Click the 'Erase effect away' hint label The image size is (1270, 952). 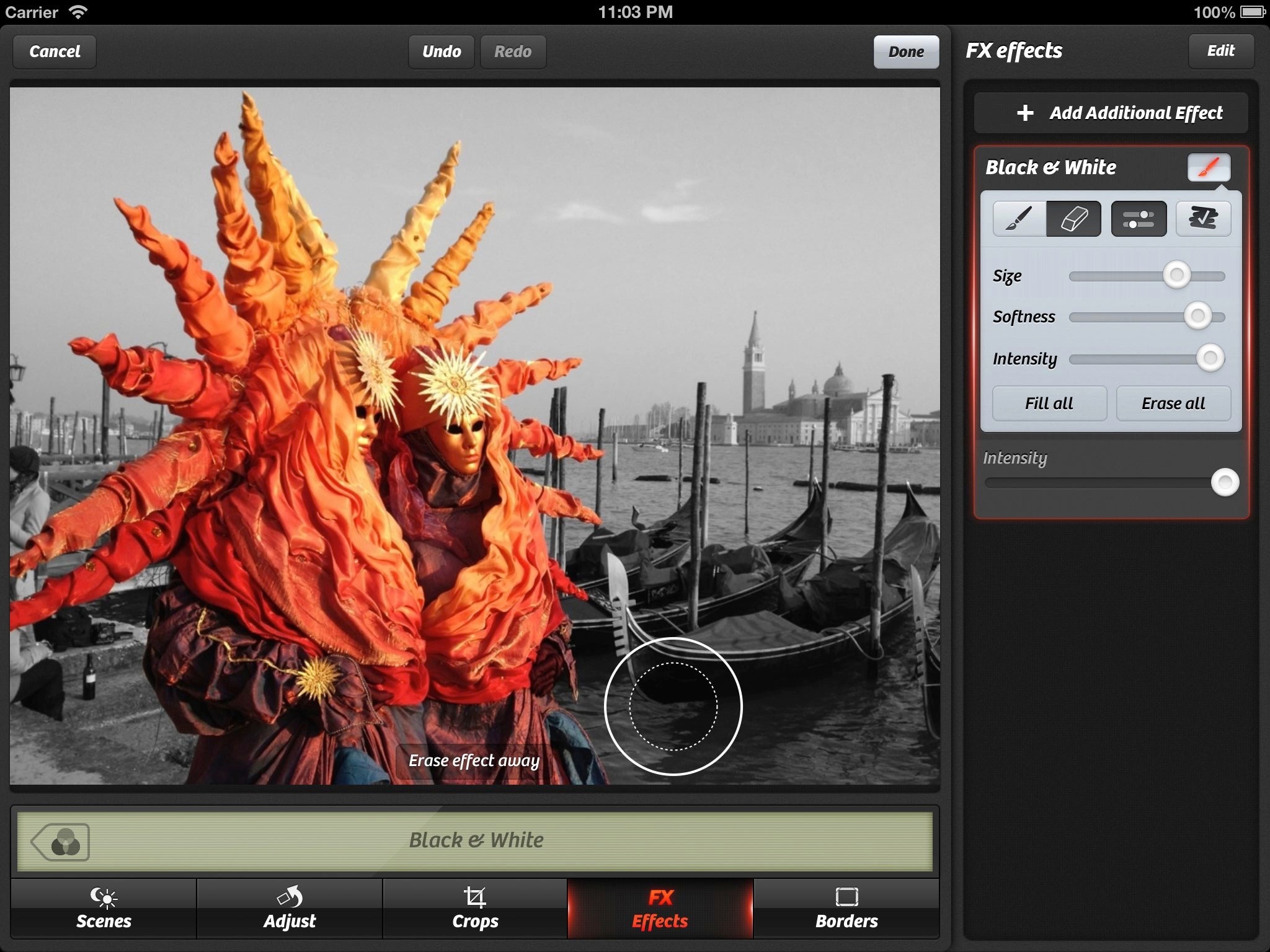474,761
